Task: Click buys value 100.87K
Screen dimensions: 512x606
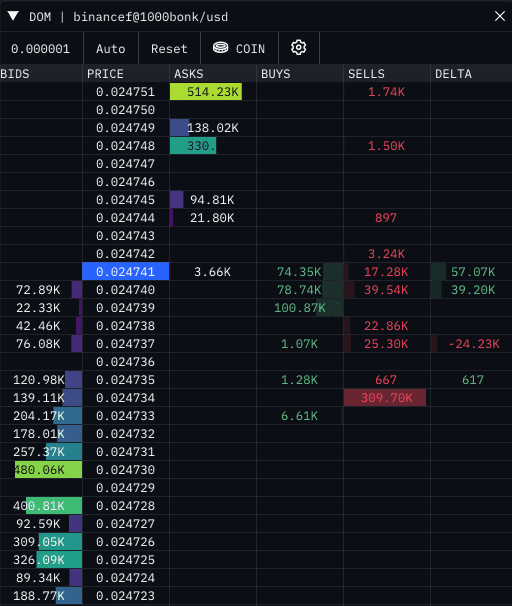Action: click(x=299, y=308)
